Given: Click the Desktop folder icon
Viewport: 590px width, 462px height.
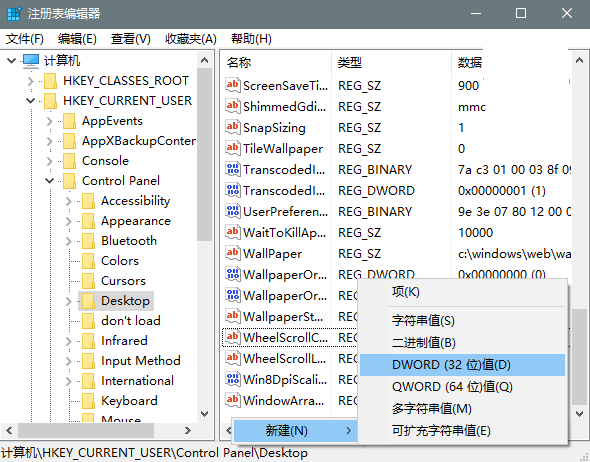Looking at the screenshot, I should tap(88, 301).
